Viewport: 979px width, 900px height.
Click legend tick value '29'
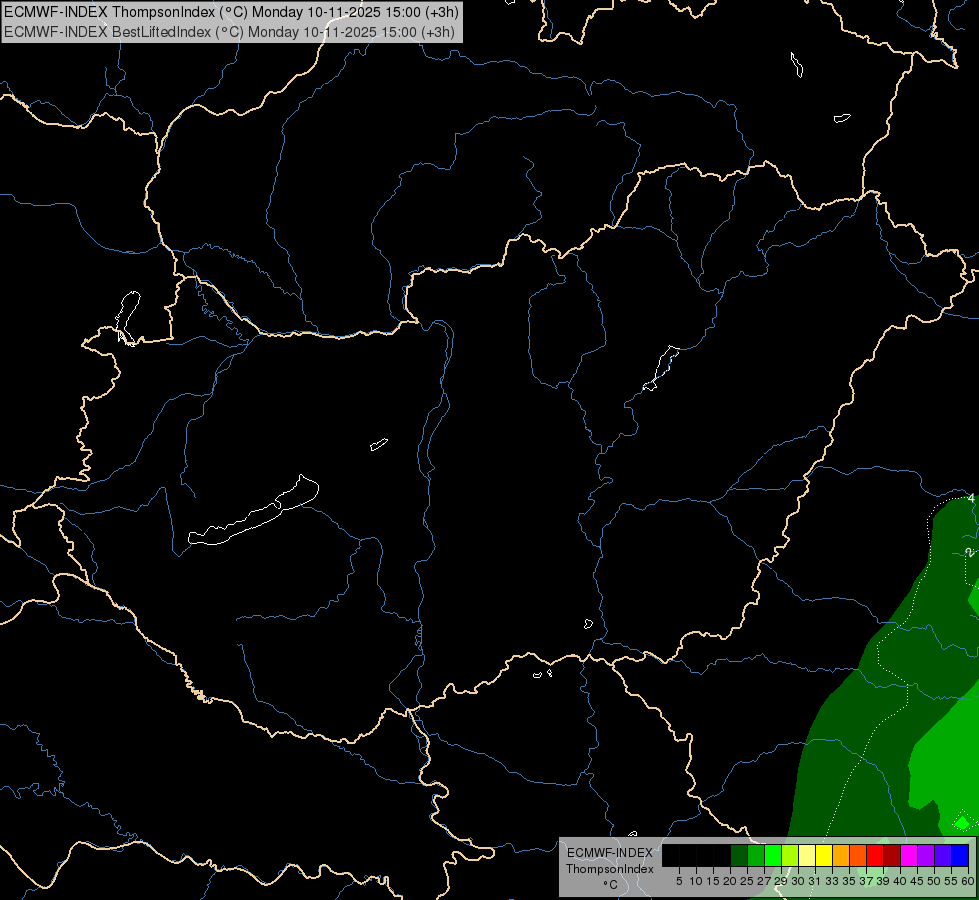(781, 881)
